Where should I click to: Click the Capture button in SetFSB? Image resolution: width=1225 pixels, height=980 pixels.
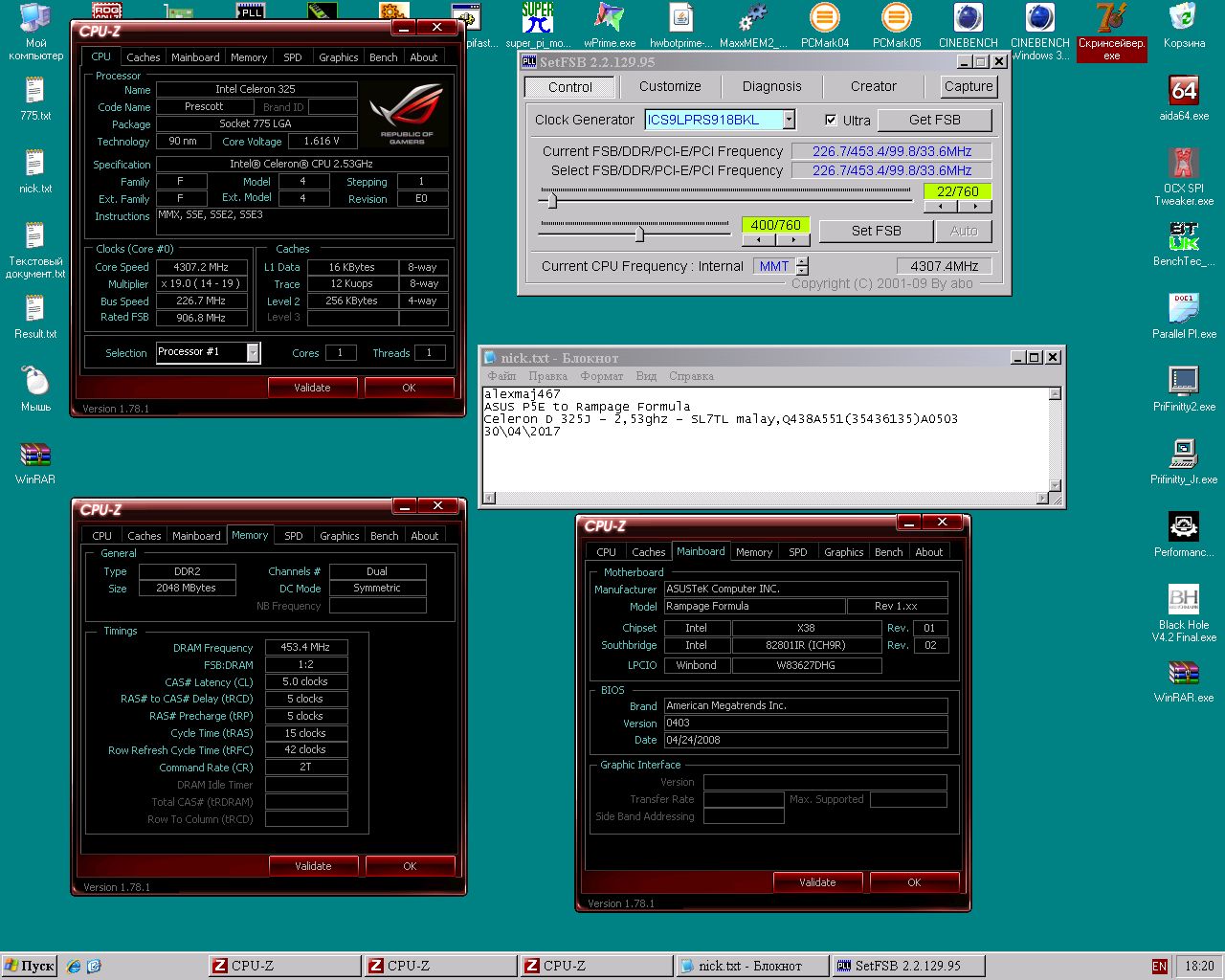[969, 86]
